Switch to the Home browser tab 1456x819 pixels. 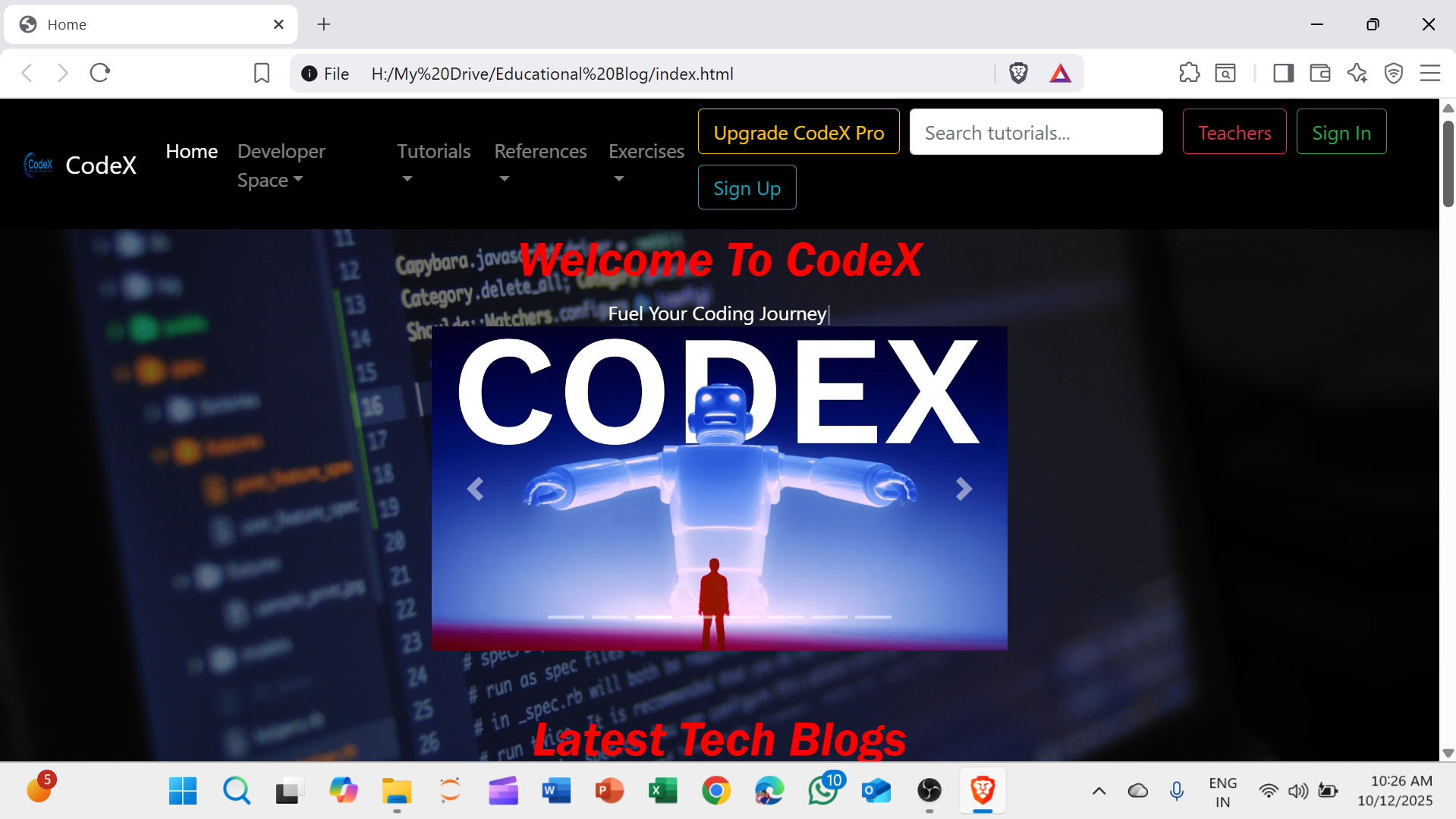tap(137, 24)
